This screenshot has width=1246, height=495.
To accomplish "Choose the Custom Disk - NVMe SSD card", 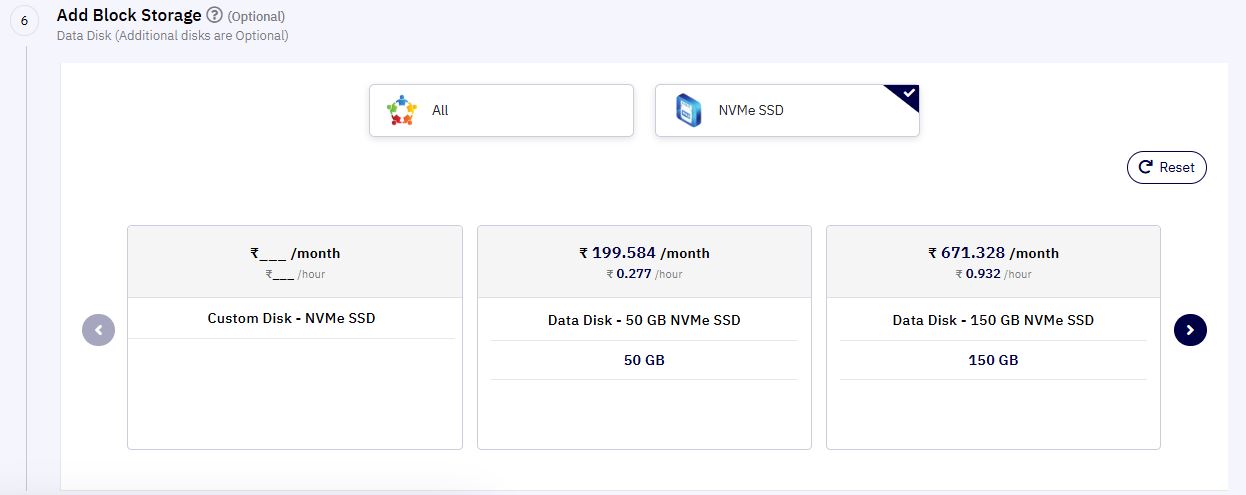I will (x=295, y=337).
